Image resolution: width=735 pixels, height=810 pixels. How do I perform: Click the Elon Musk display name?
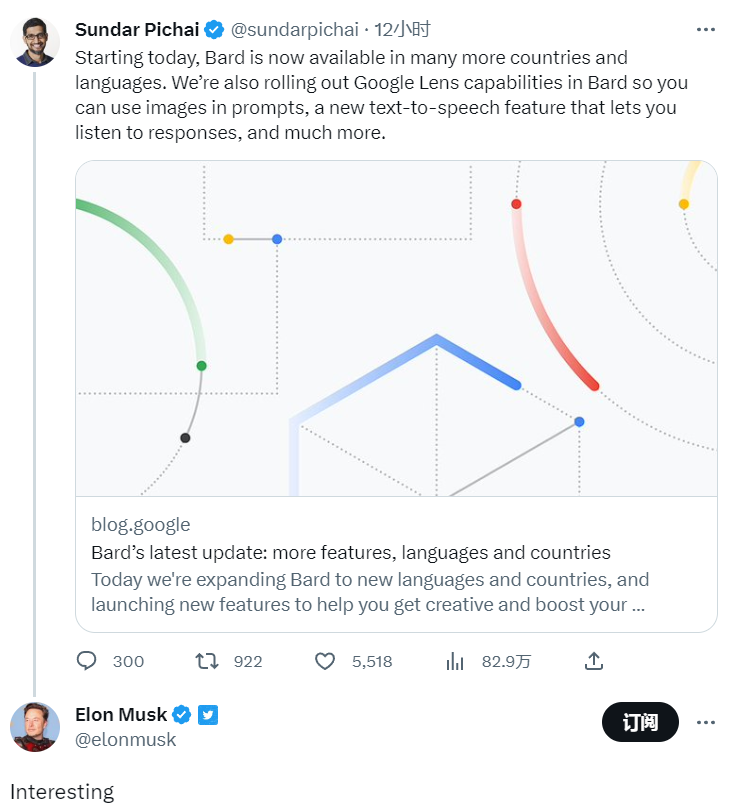point(121,714)
